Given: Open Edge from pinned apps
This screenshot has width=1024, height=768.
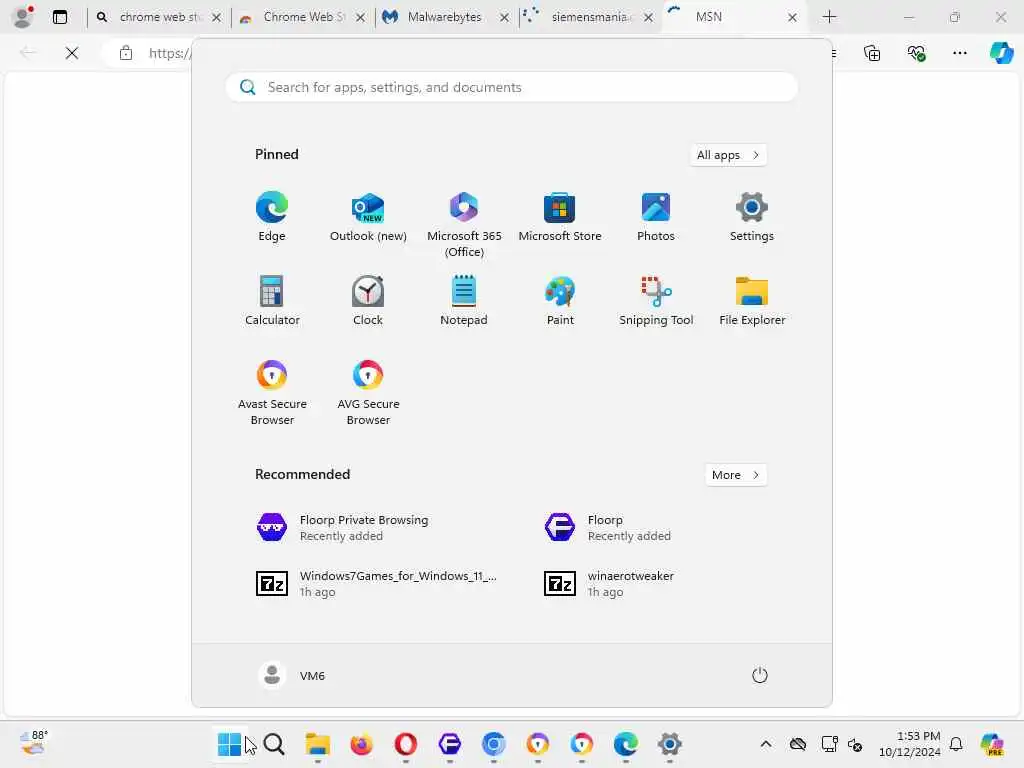Looking at the screenshot, I should 272,217.
